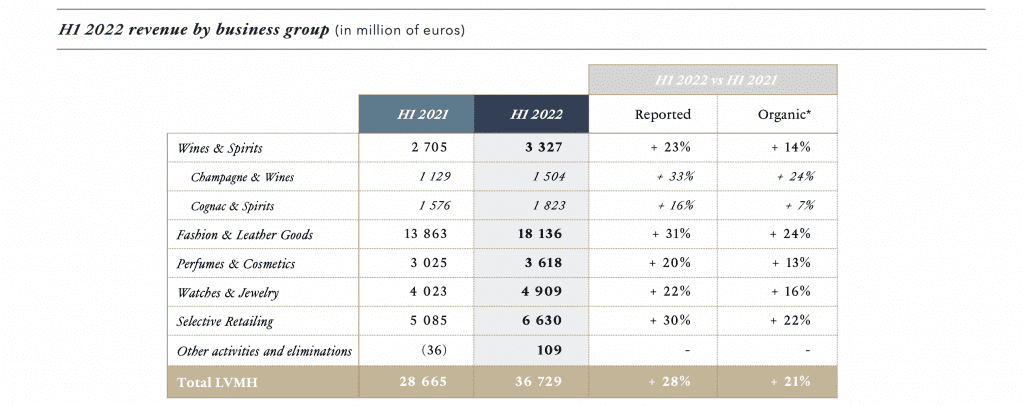Select the Perfumes & Cosmetics row label
Viewport: 1024px width, 406px height.
[233, 264]
